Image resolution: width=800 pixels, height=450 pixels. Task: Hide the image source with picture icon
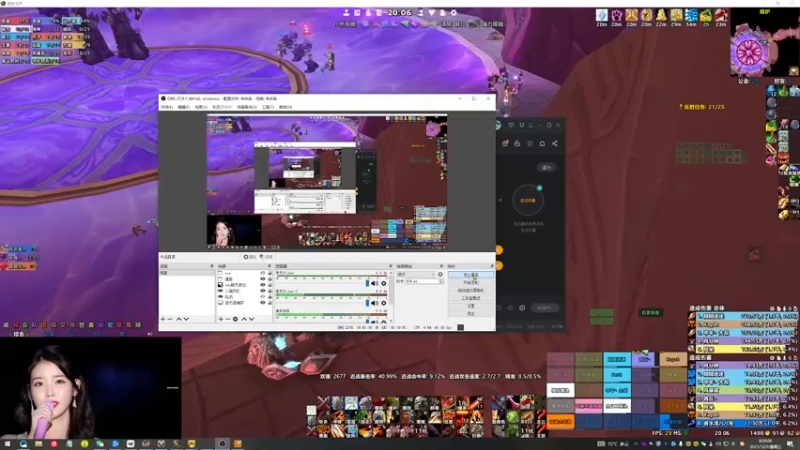tap(263, 285)
